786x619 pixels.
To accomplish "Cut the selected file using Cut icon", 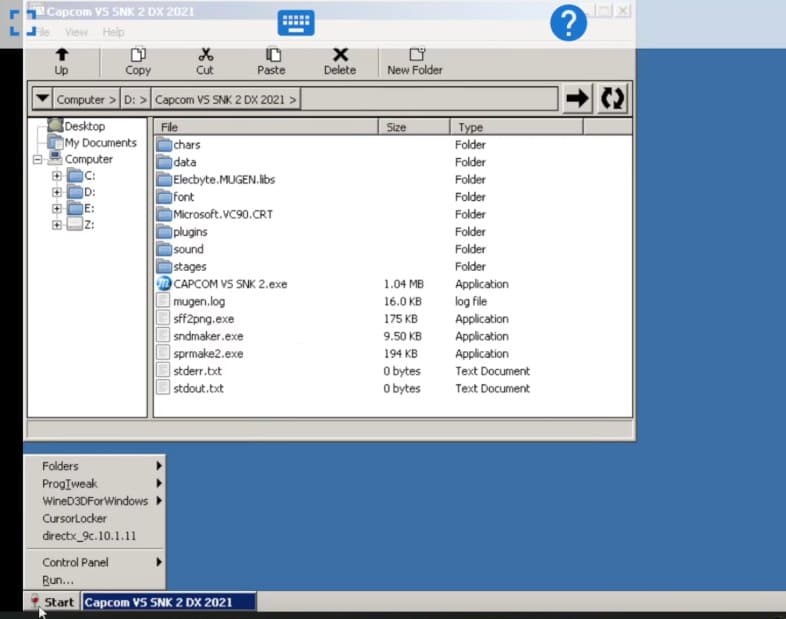I will 205,62.
